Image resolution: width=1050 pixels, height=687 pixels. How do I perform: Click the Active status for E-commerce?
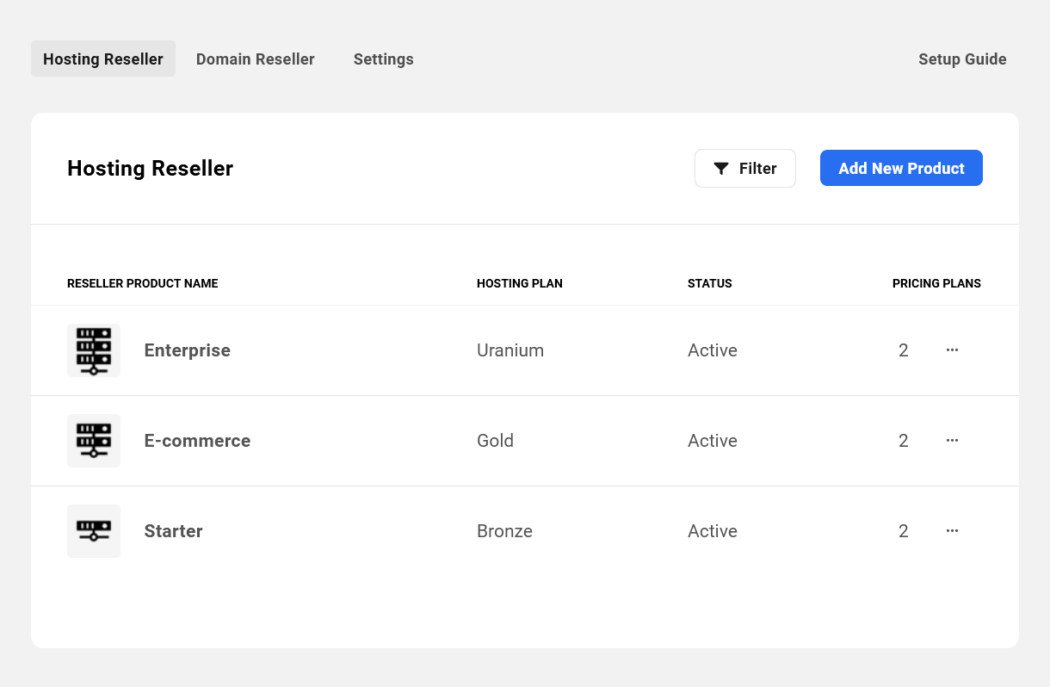[x=712, y=440]
